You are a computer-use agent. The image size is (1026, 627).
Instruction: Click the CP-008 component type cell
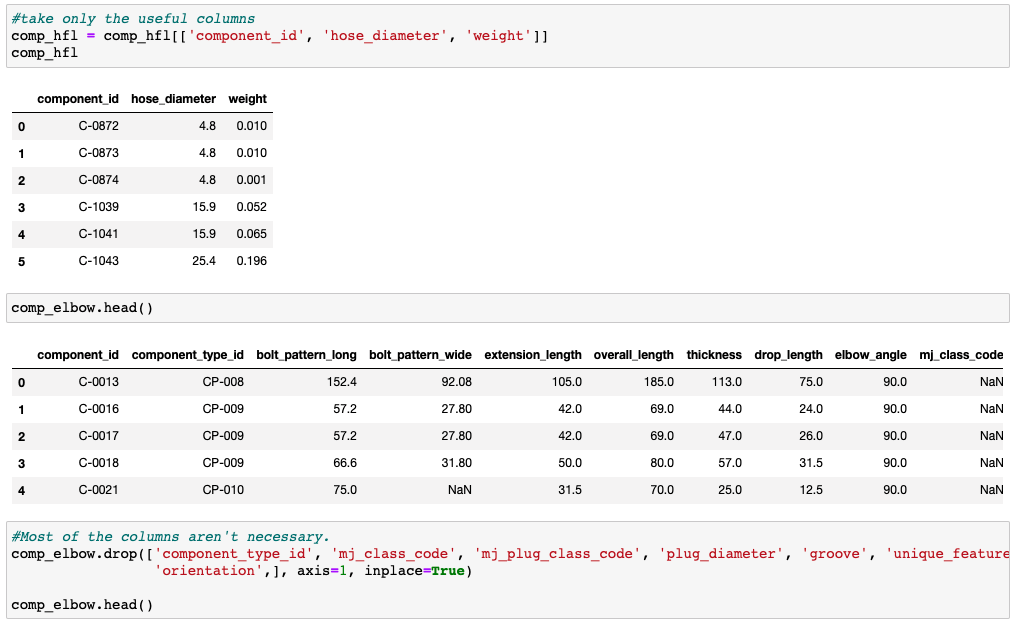[x=223, y=382]
